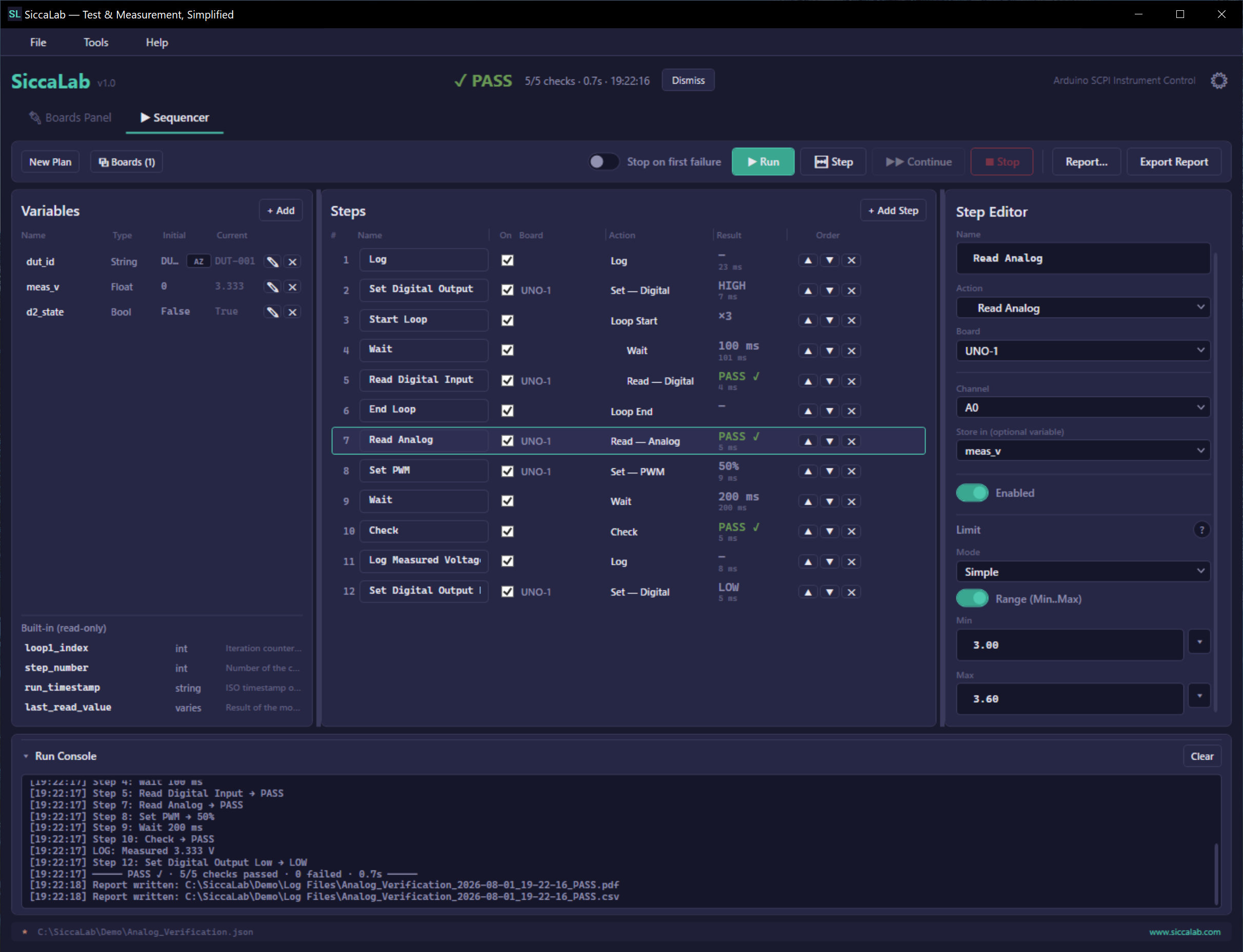Click New Plan button
Viewport: 1243px width, 952px height.
50,162
